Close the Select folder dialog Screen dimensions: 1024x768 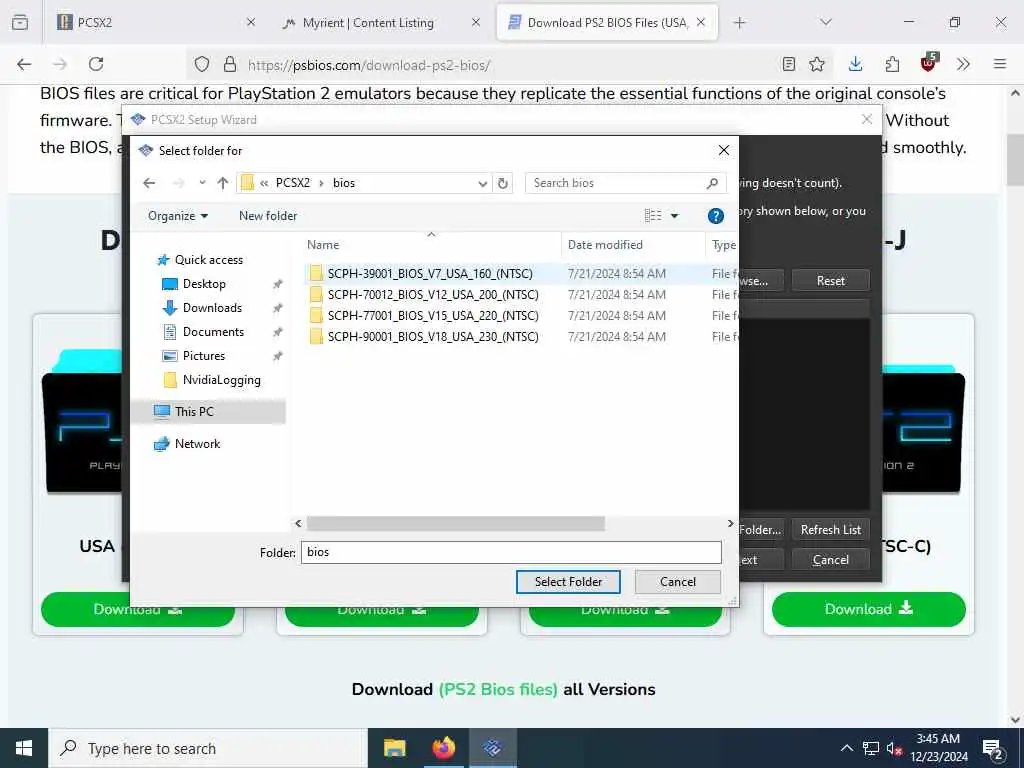click(724, 150)
